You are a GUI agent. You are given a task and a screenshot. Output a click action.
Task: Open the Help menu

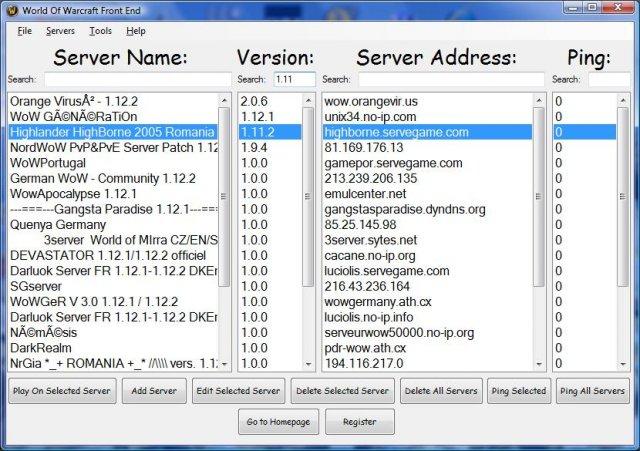[x=135, y=31]
